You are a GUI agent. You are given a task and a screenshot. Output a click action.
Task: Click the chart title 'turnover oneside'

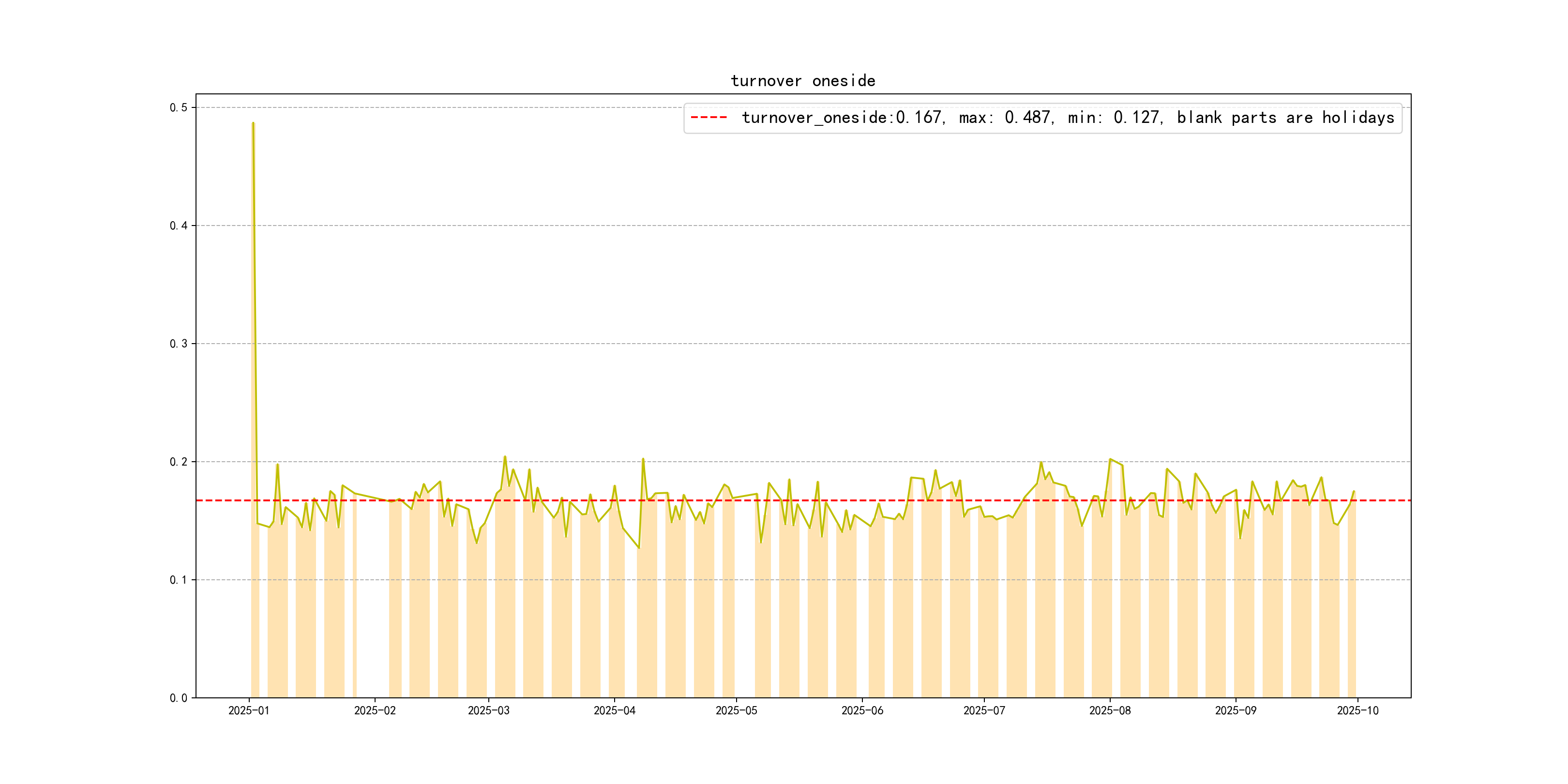click(802, 81)
